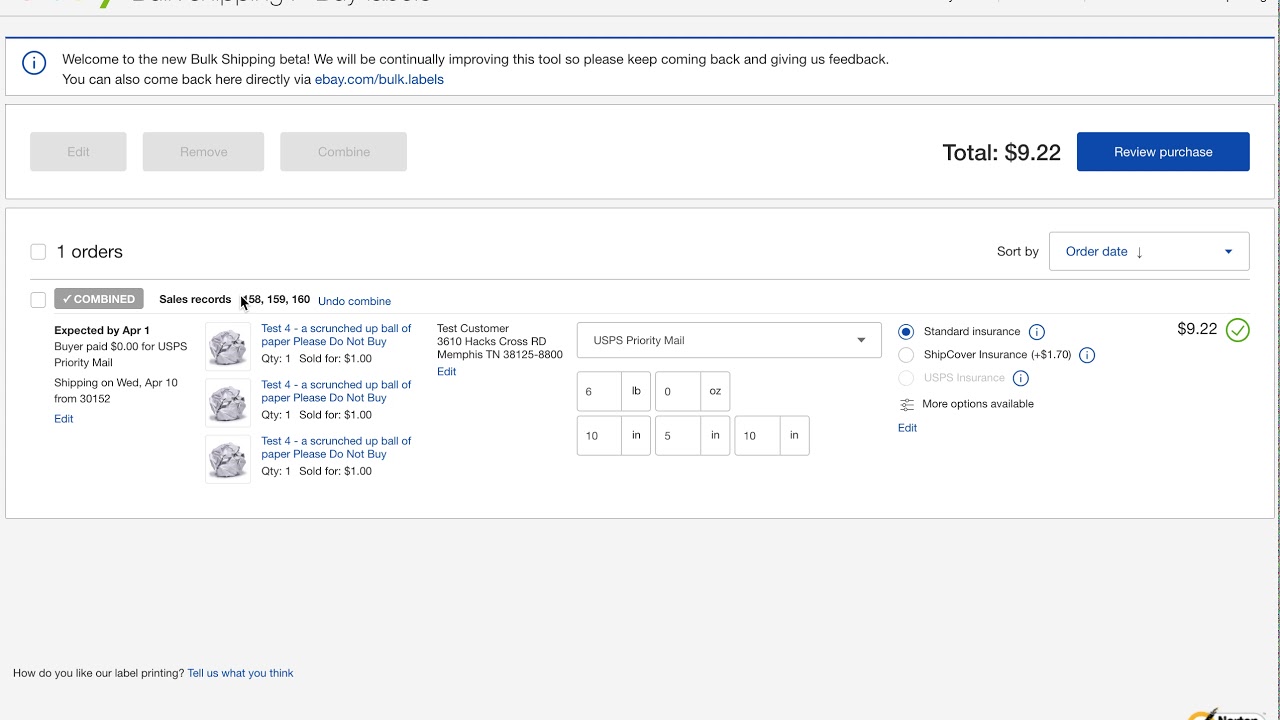
Task: Open the USPS Priority Mail service dropdown
Action: [729, 341]
